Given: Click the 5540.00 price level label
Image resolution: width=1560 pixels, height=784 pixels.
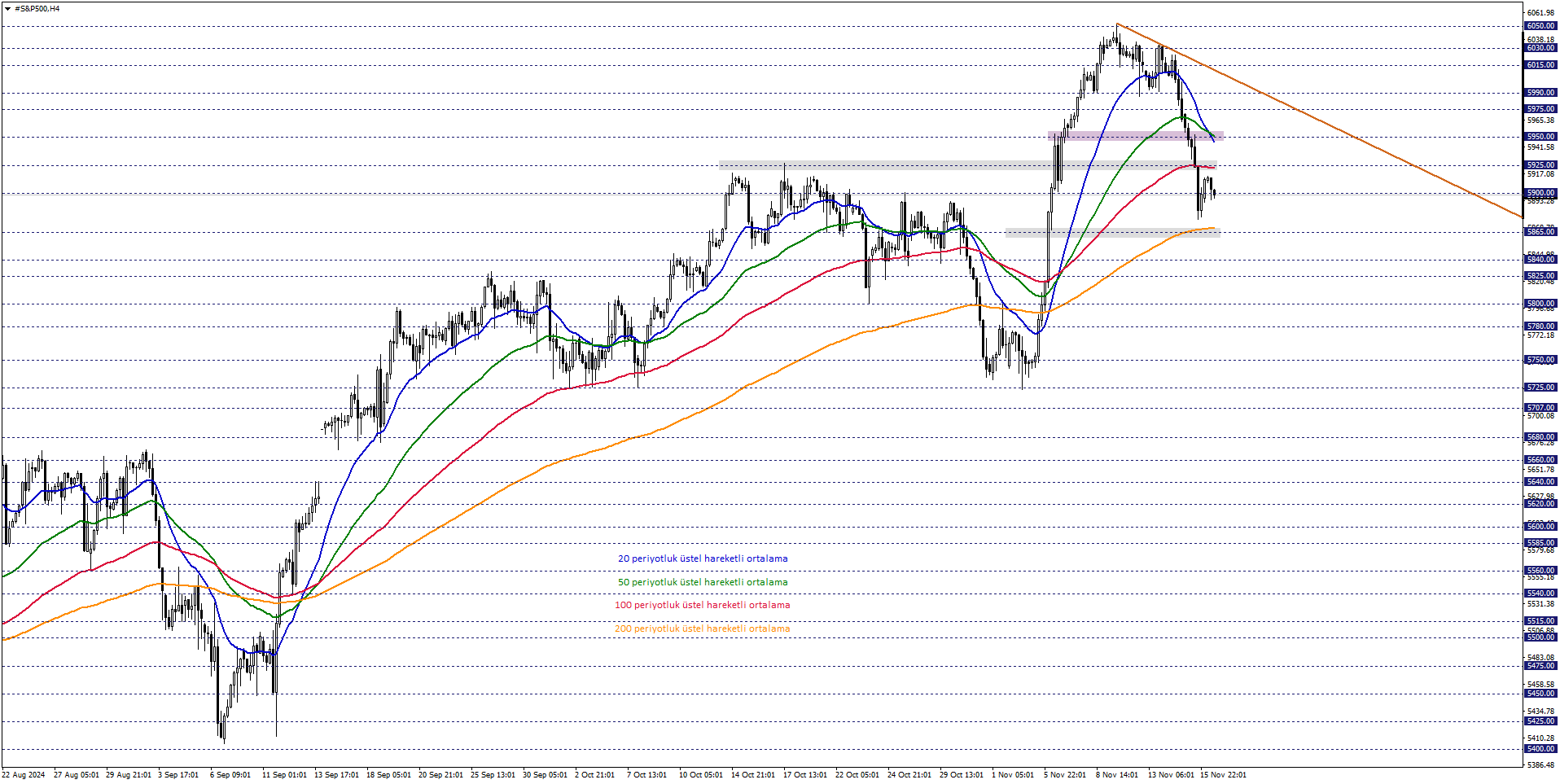Looking at the screenshot, I should 1540,593.
